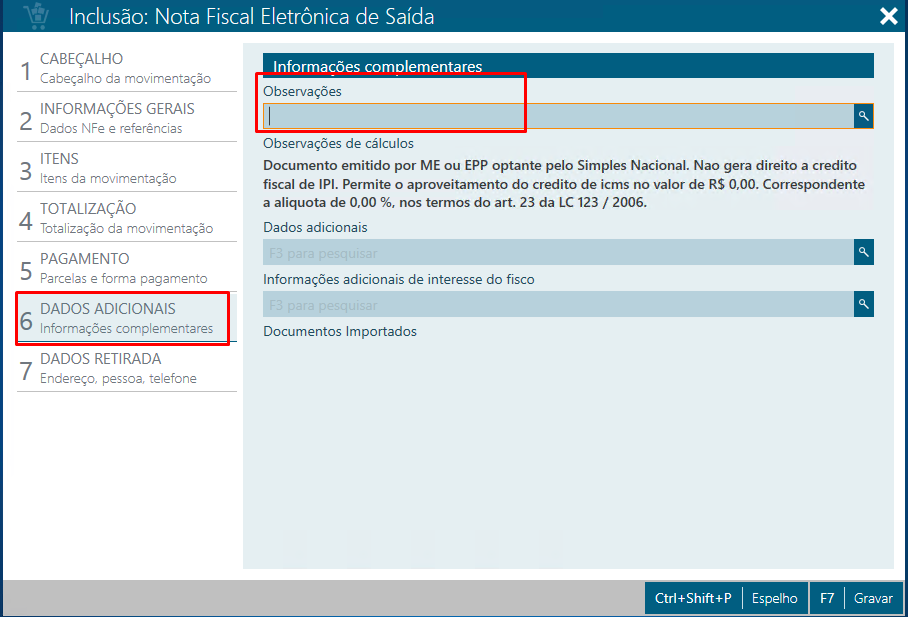
Task: Click shopping basket icon in title bar
Action: (37, 16)
